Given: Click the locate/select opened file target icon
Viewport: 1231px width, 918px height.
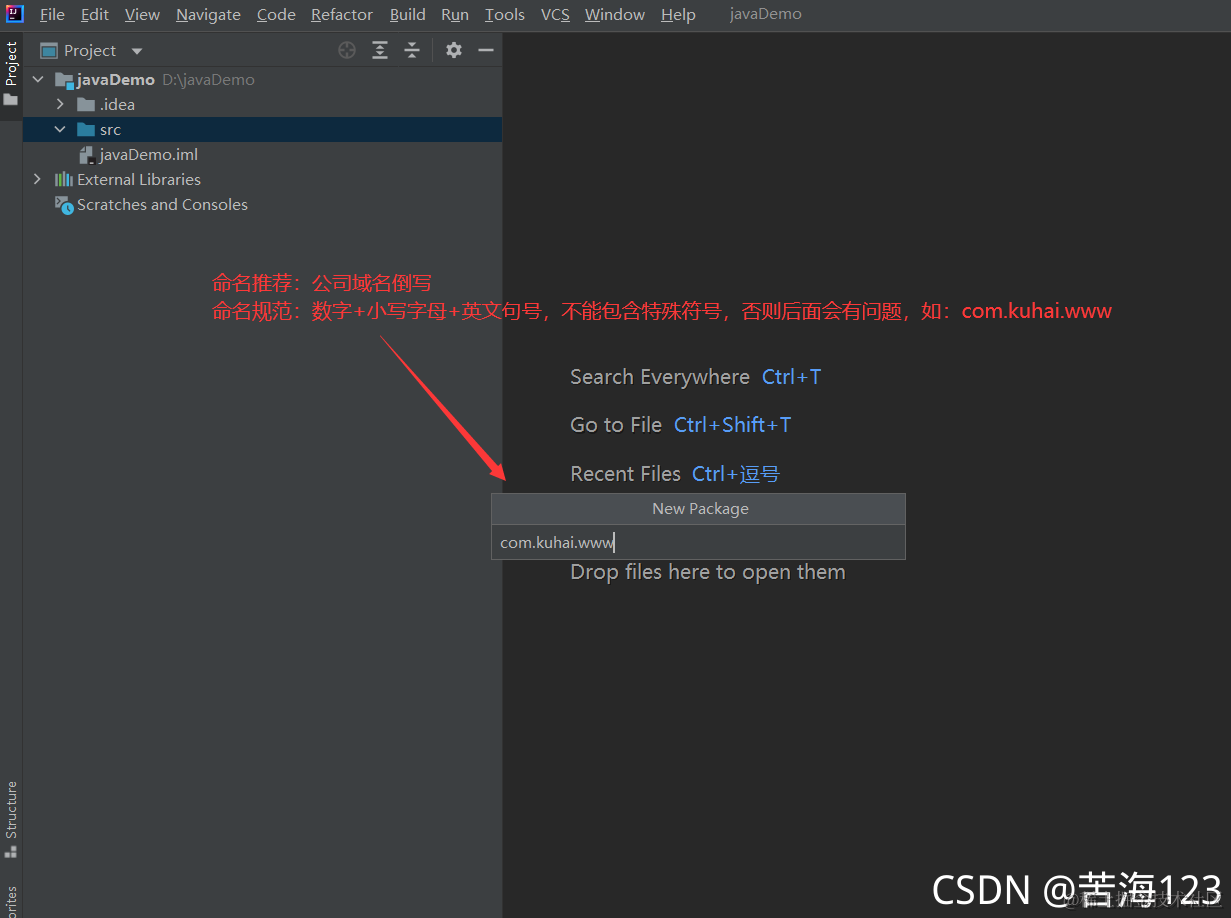Looking at the screenshot, I should click(x=347, y=50).
